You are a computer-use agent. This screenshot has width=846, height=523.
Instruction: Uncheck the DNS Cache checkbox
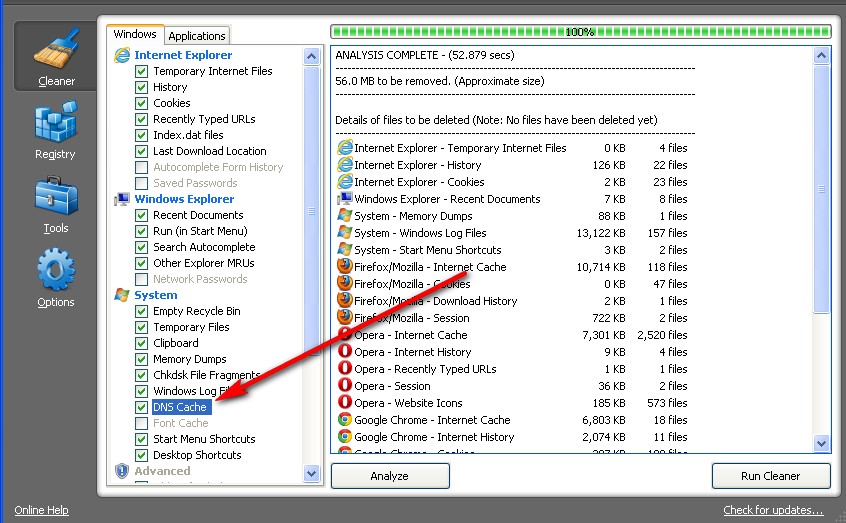pyautogui.click(x=141, y=407)
